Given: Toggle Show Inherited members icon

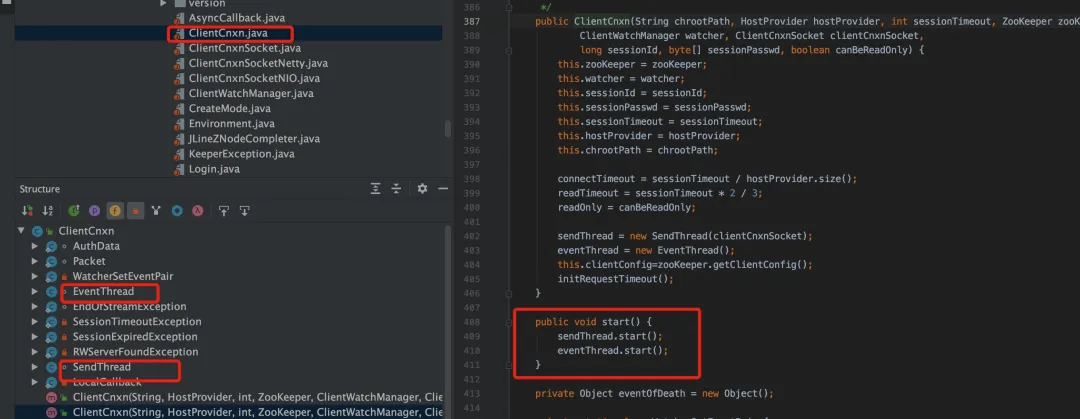Looking at the screenshot, I should click(74, 211).
